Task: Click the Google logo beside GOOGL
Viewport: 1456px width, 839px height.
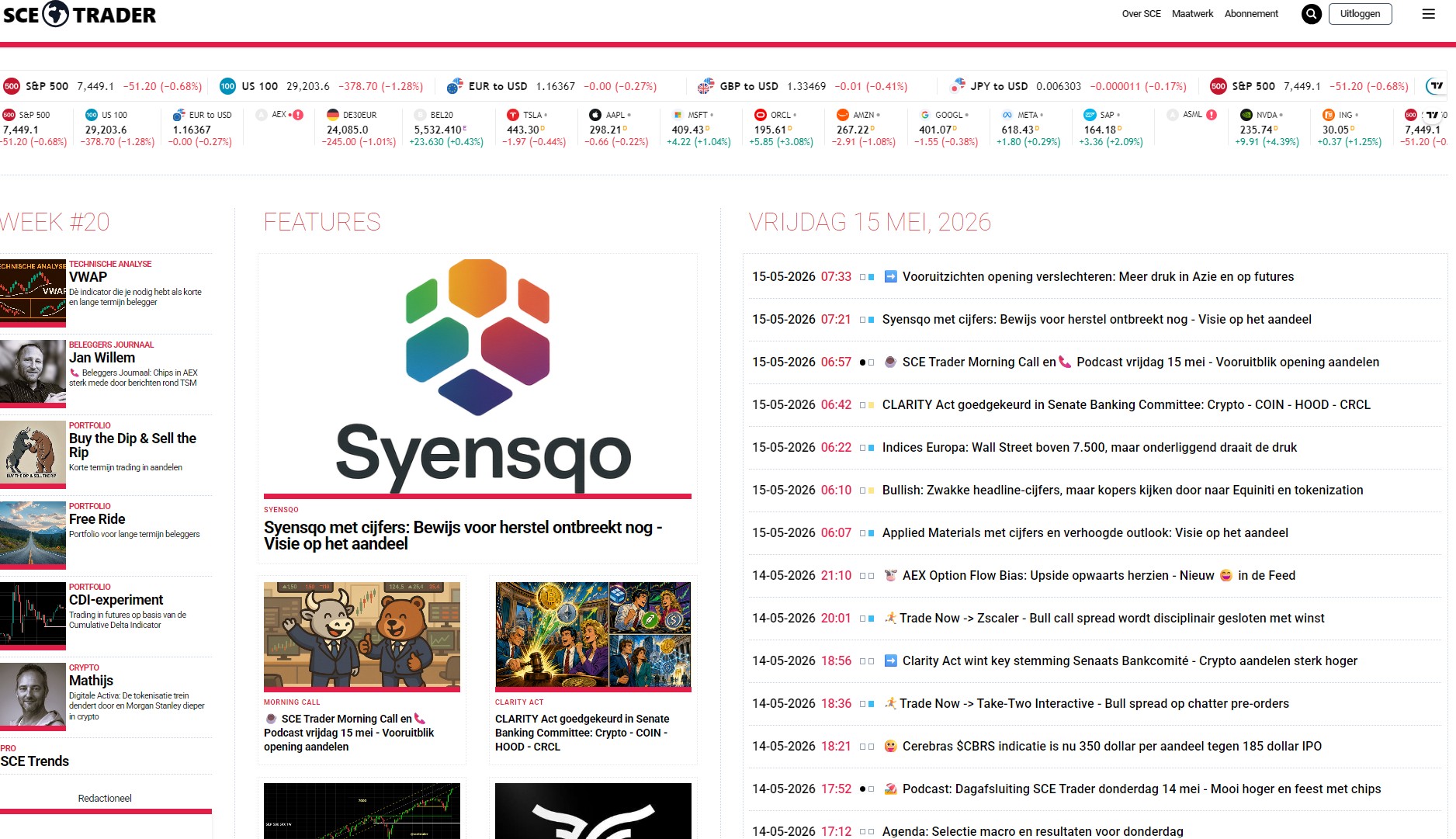Action: pos(925,115)
